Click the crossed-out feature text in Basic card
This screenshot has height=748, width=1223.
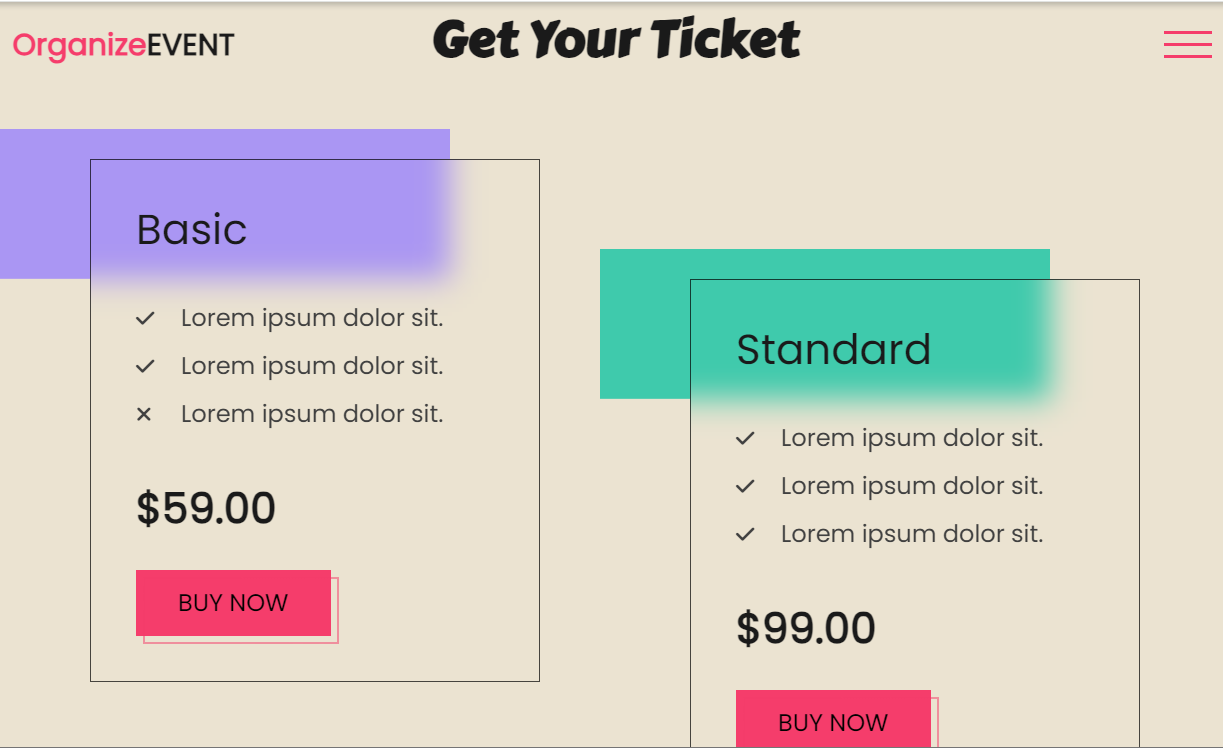[312, 414]
